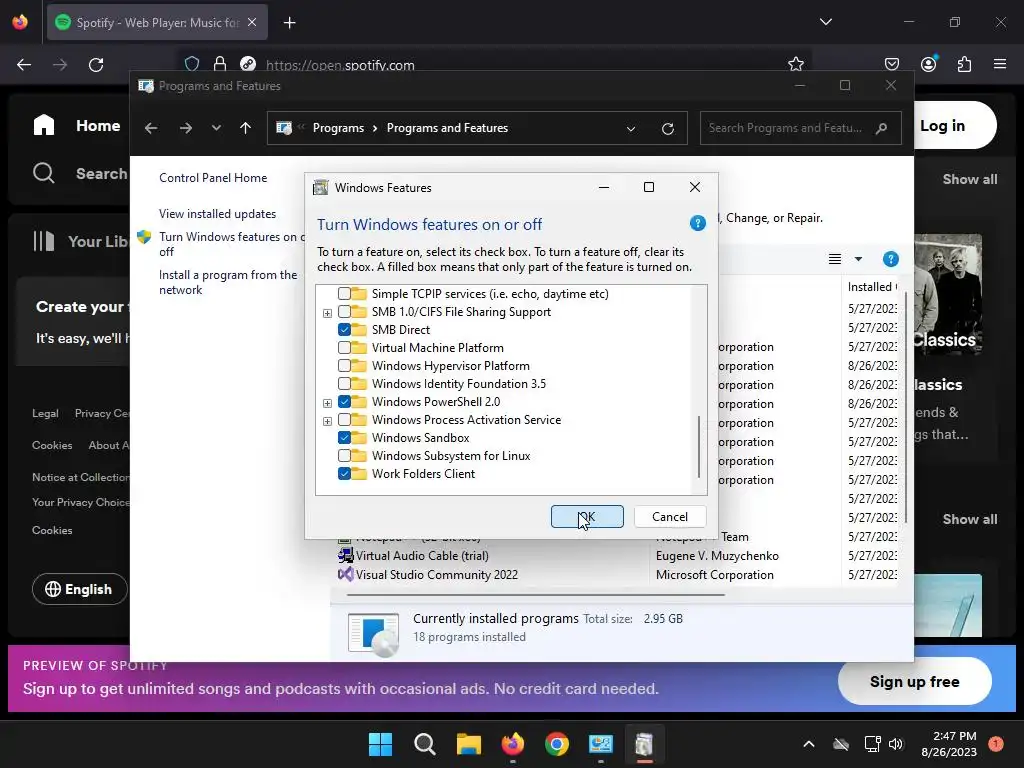Click the programs list horizontal scrollbar
The height and width of the screenshot is (768, 1024).
[536, 595]
